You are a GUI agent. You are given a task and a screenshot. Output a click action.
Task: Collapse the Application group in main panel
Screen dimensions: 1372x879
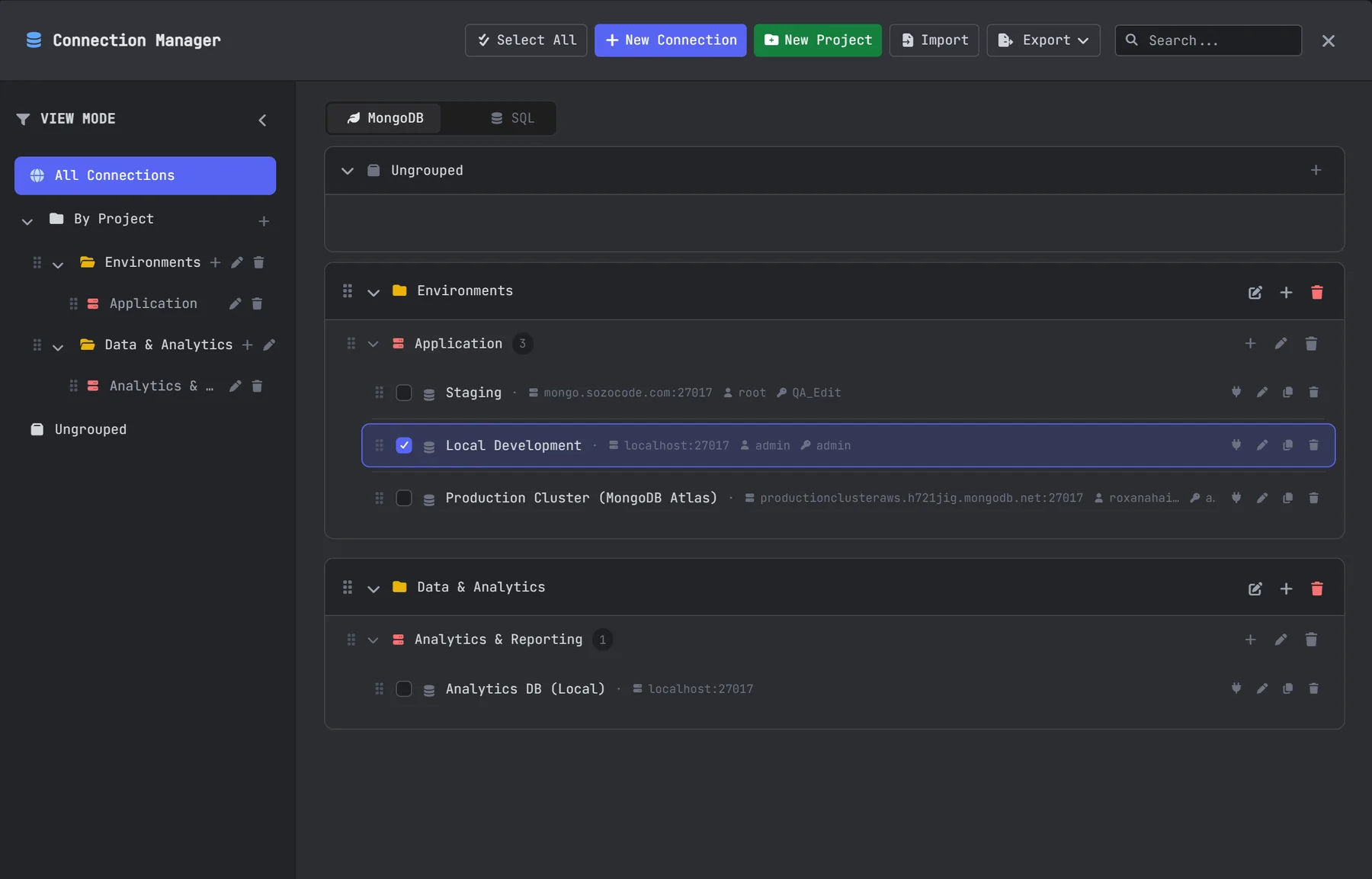373,344
